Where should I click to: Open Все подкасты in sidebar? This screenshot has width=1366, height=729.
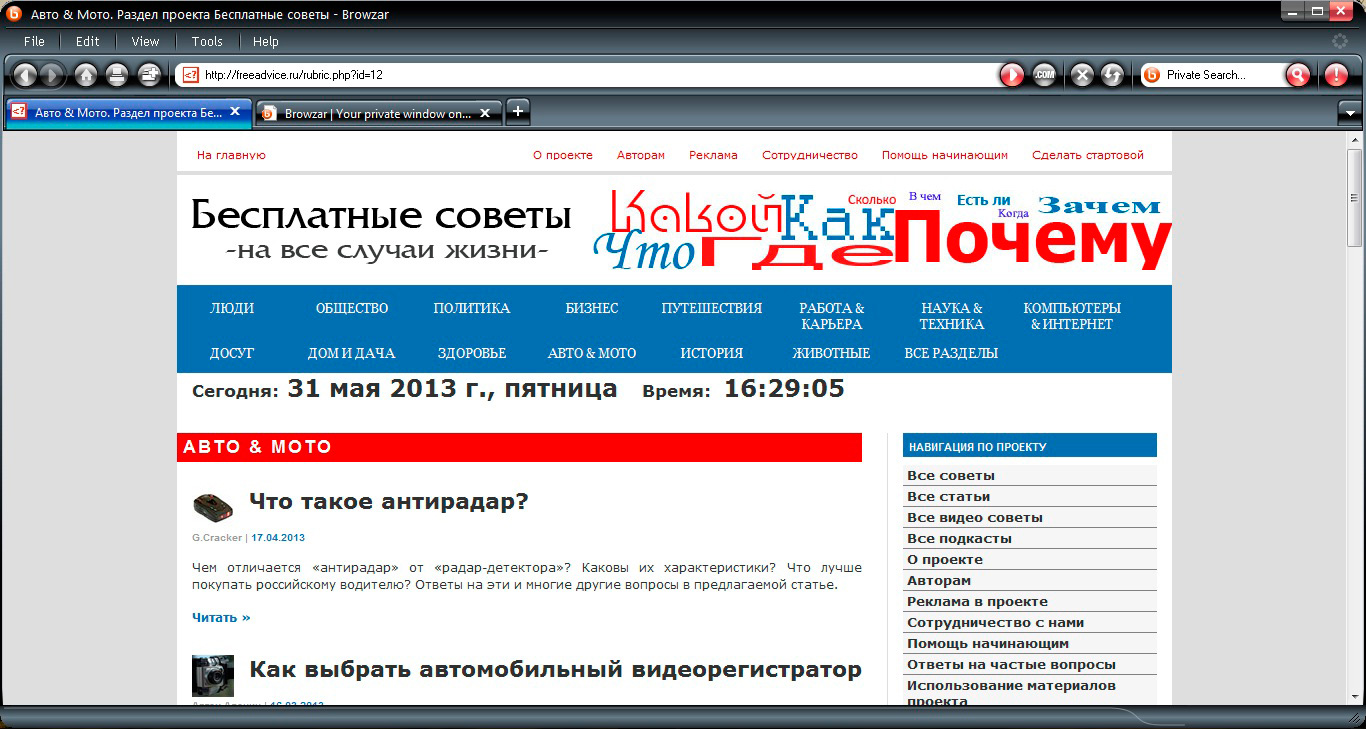tap(959, 539)
